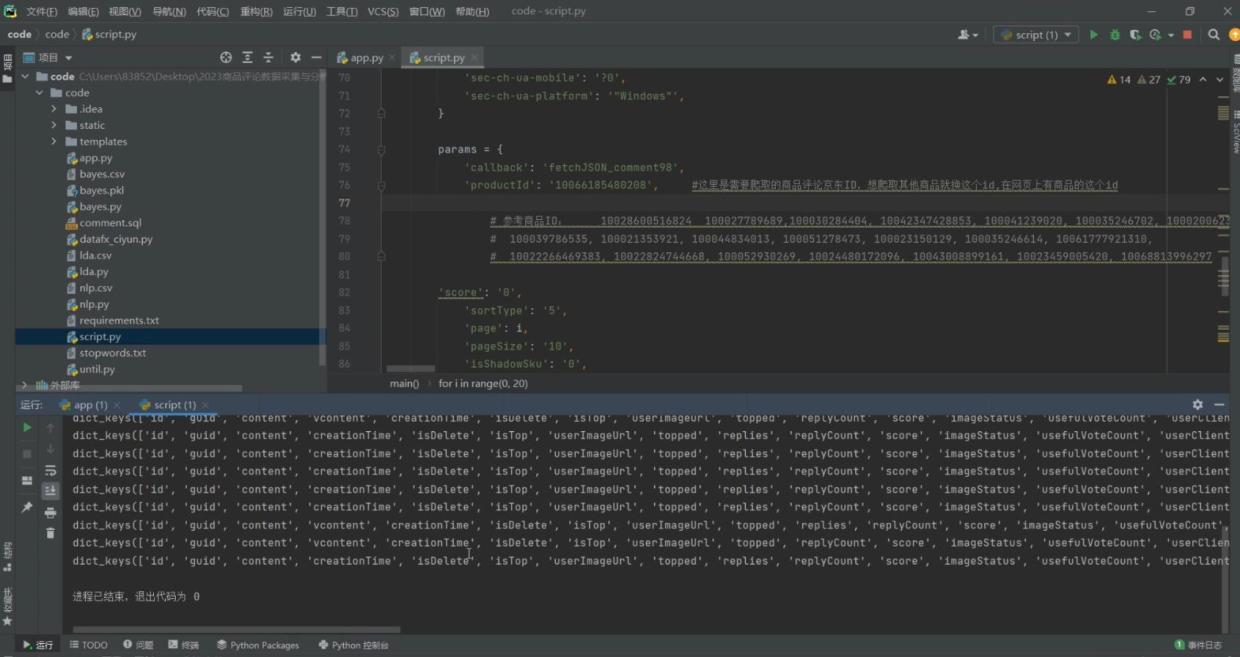Open the script (1) run configuration dropdown
1240x657 pixels.
click(x=1036, y=34)
